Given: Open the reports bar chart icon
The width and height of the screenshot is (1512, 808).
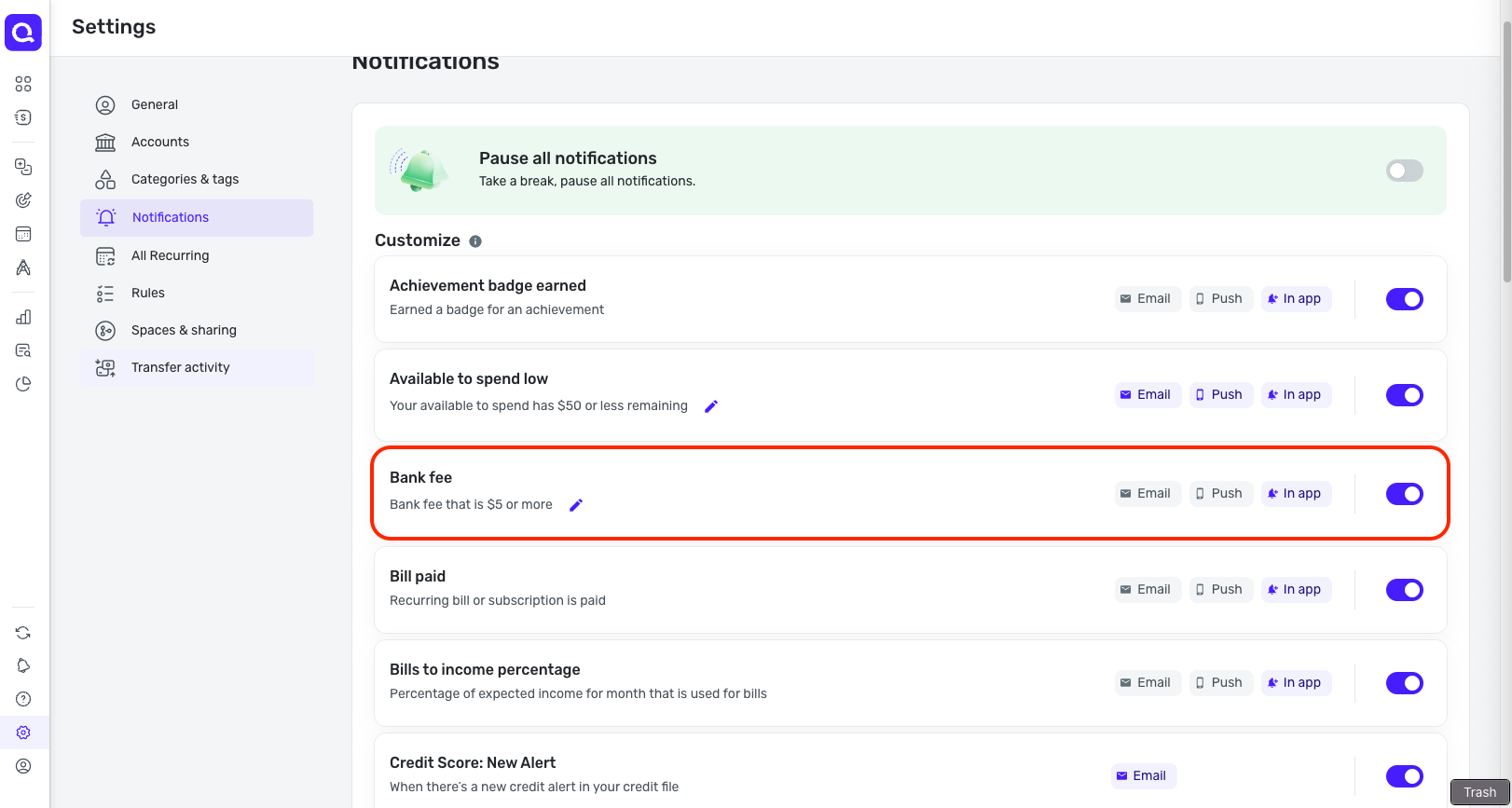Looking at the screenshot, I should pyautogui.click(x=23, y=317).
